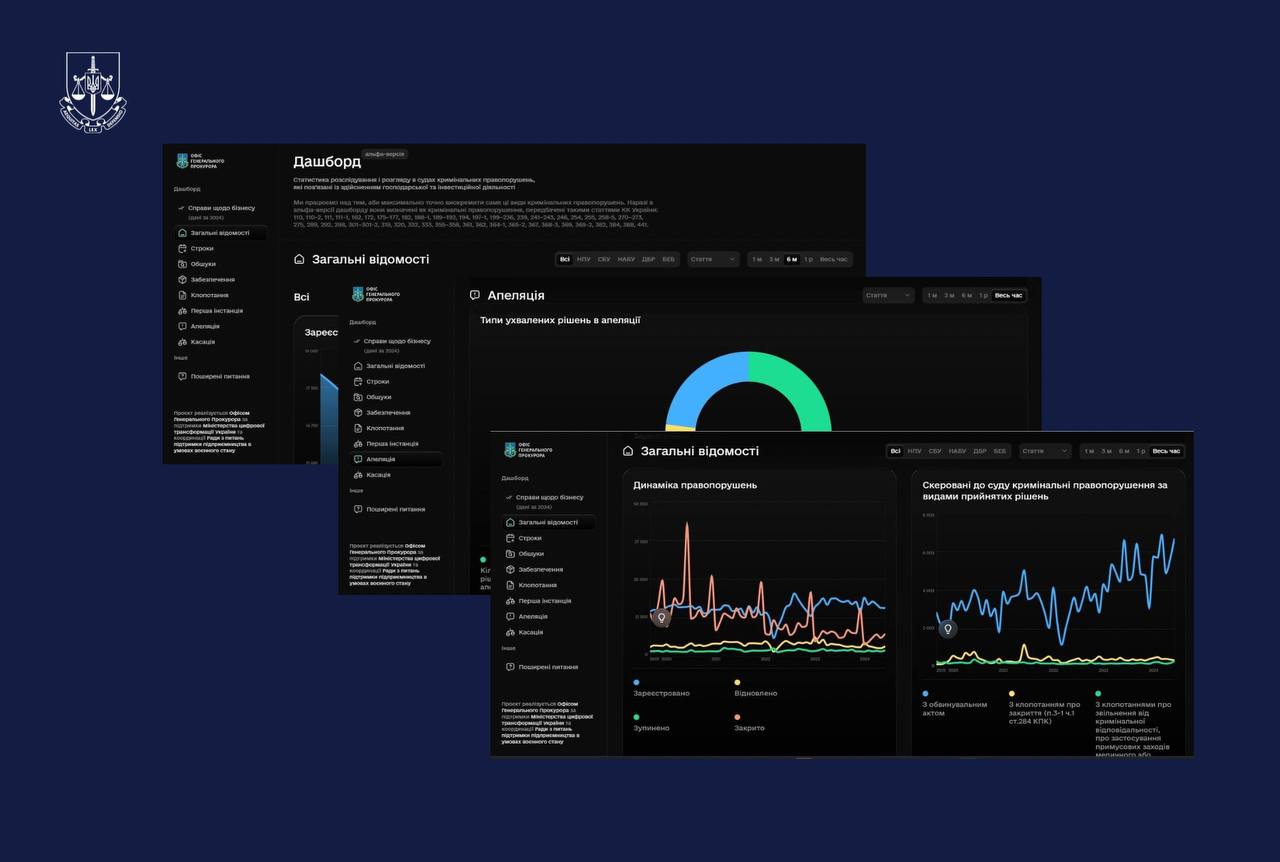Click green Зупинено legend dot
Image resolution: width=1280 pixels, height=862 pixels.
636,717
